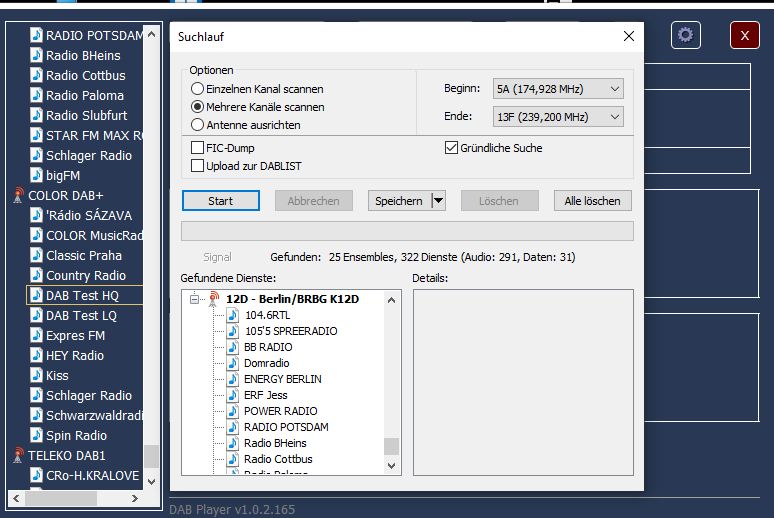Open the Ende channel dropdown
Image resolution: width=774 pixels, height=518 pixels.
pos(558,117)
